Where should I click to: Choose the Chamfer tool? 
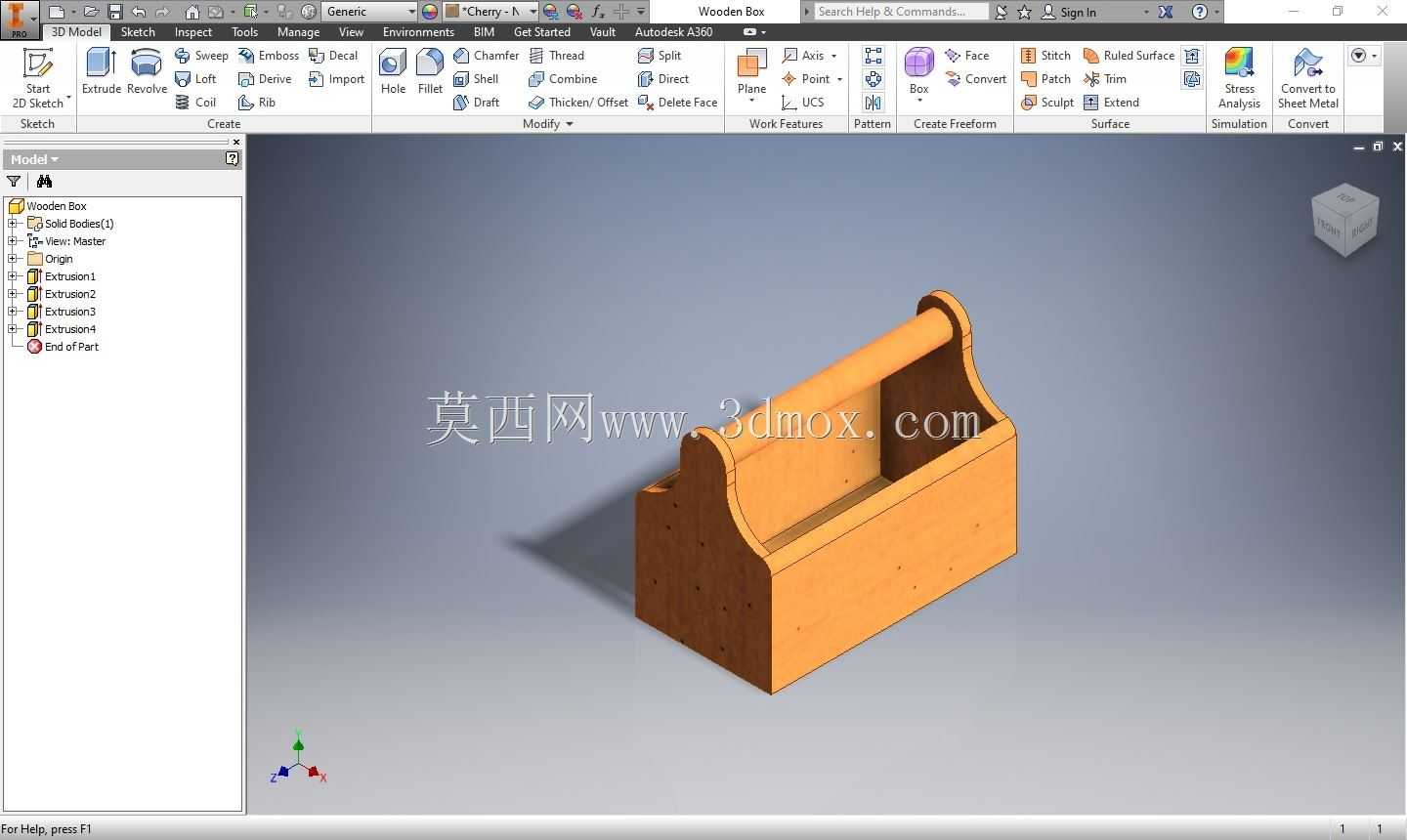487,56
